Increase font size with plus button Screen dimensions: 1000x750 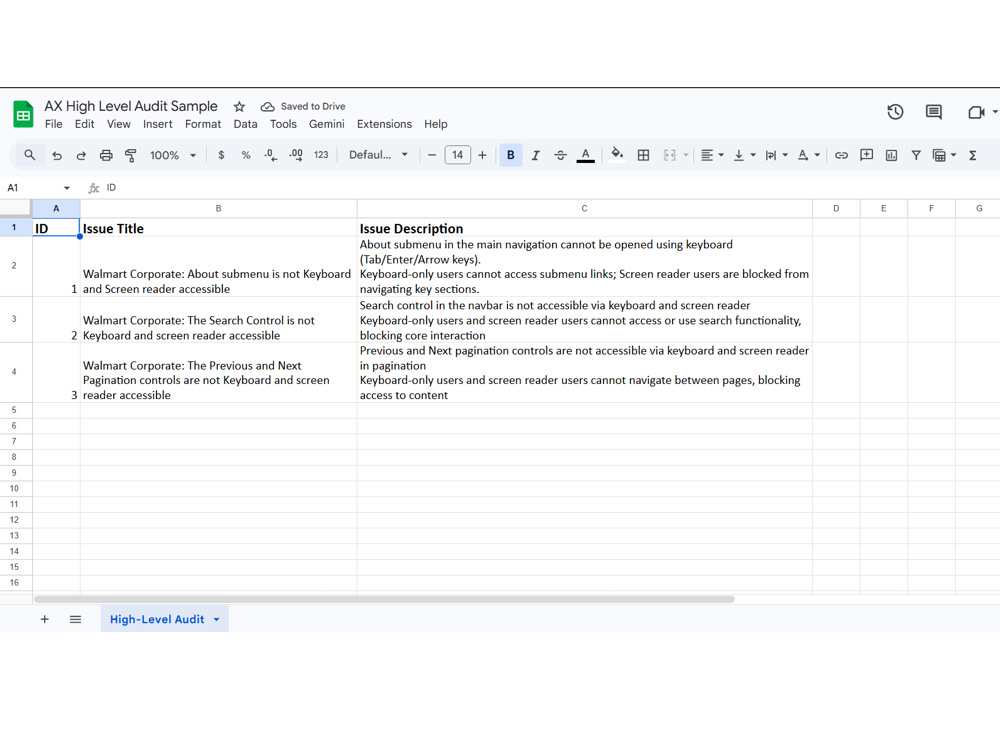[482, 155]
